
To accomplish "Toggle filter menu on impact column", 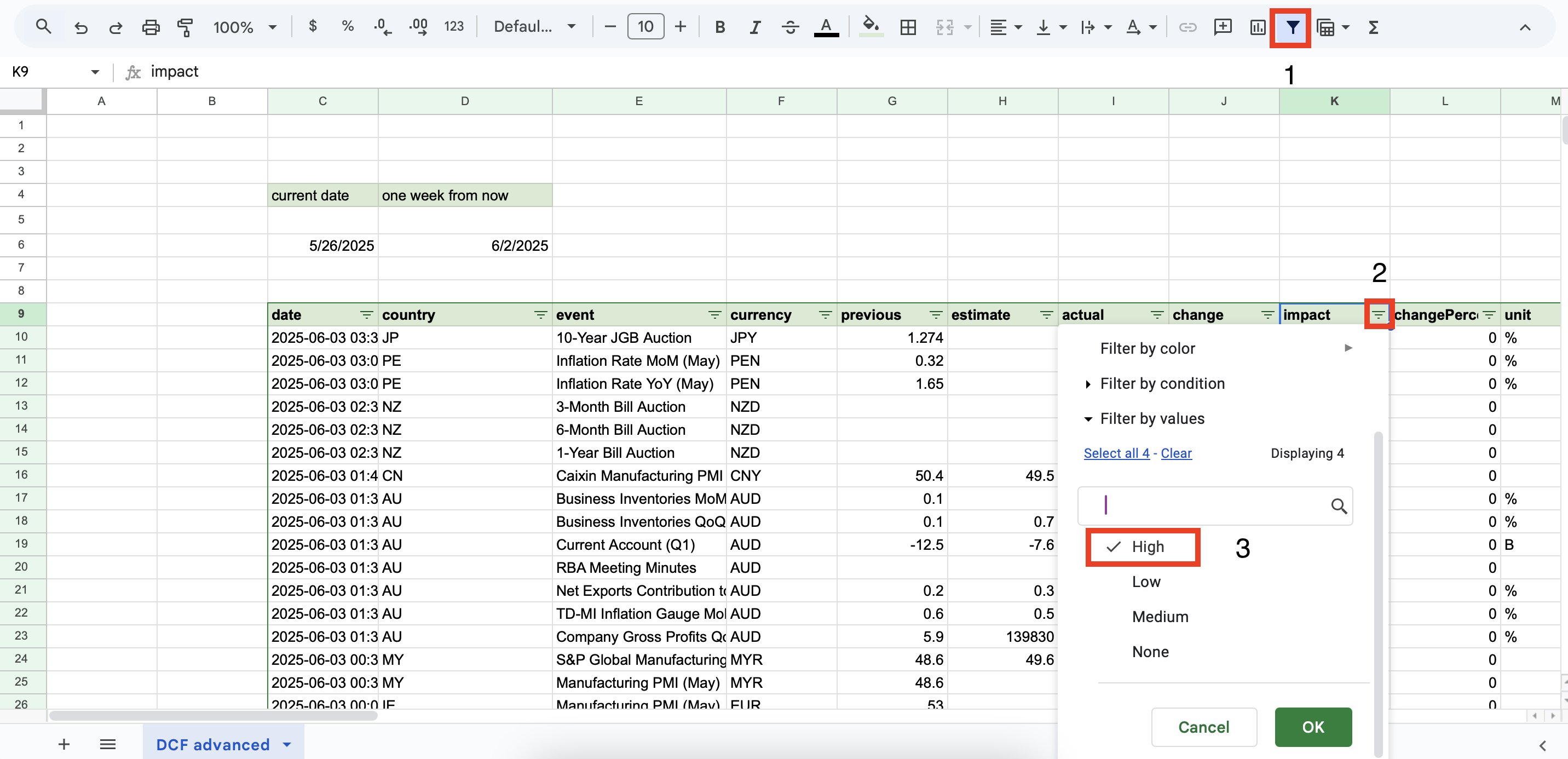I will pyautogui.click(x=1378, y=315).
